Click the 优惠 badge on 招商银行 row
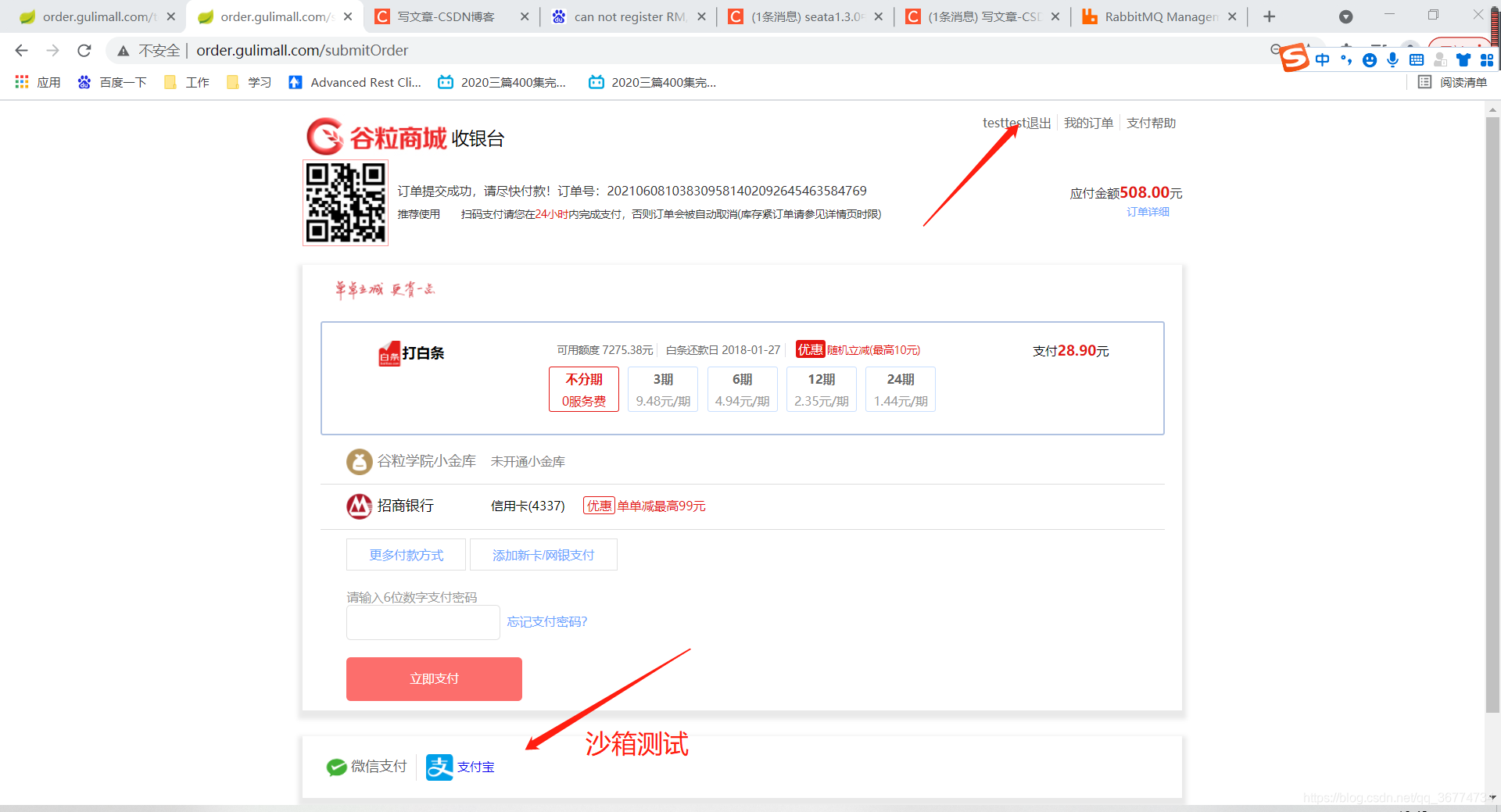Screen dimensions: 1501x812 (x=599, y=506)
